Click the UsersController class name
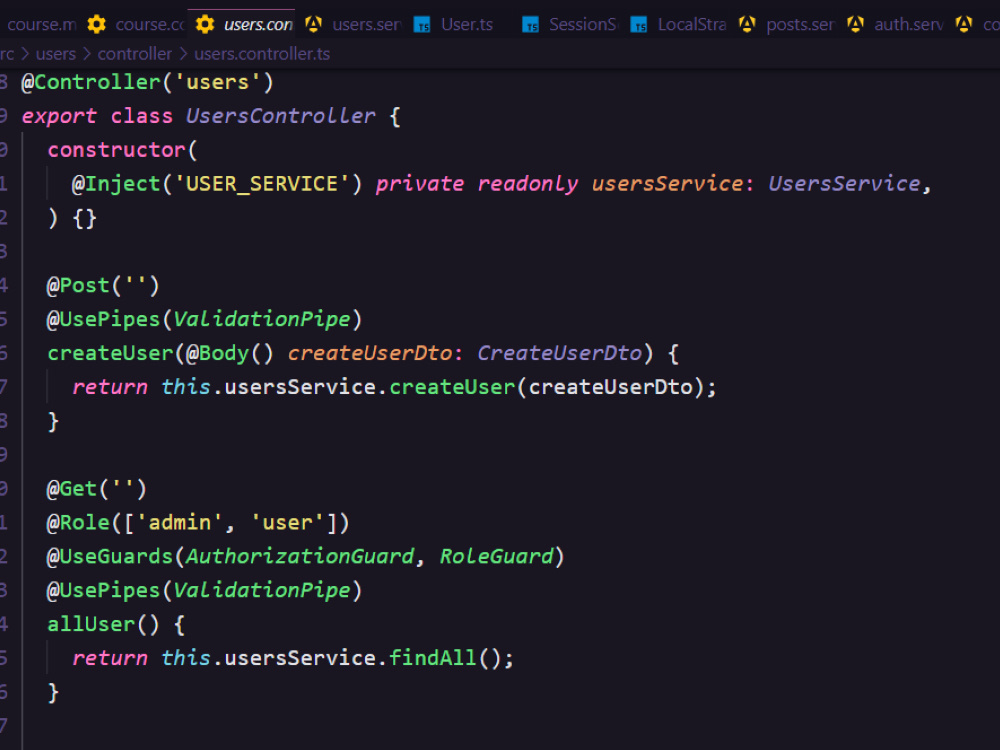Image resolution: width=1000 pixels, height=750 pixels. 280,116
